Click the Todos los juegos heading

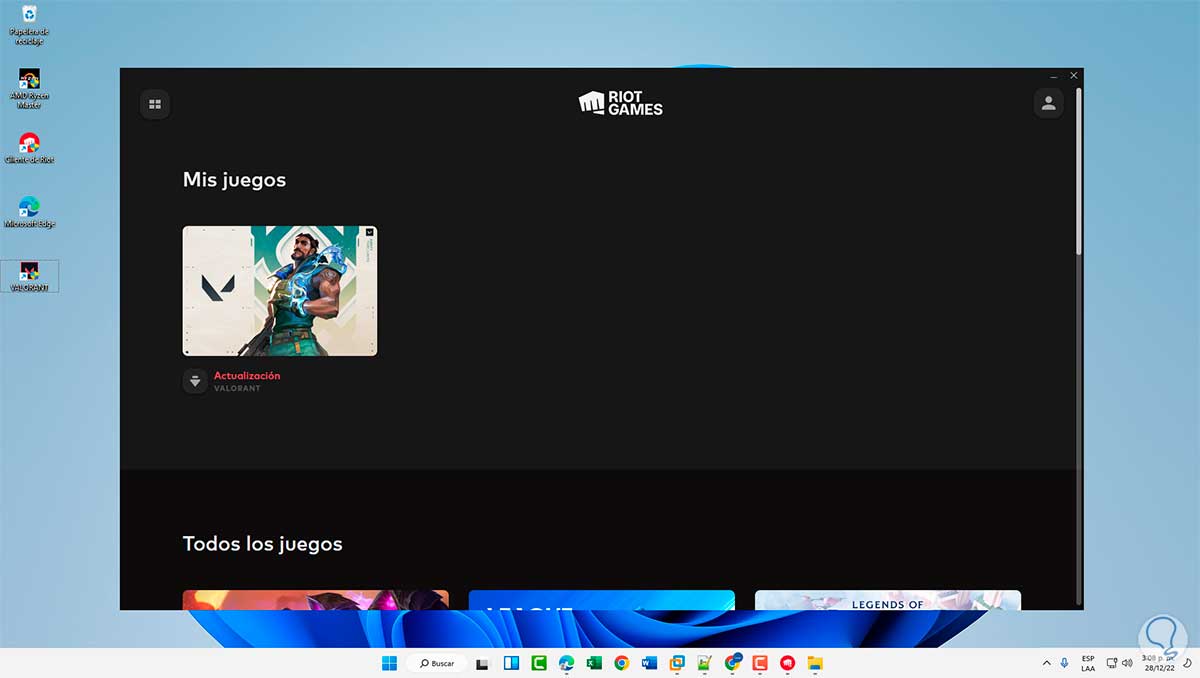tap(262, 544)
